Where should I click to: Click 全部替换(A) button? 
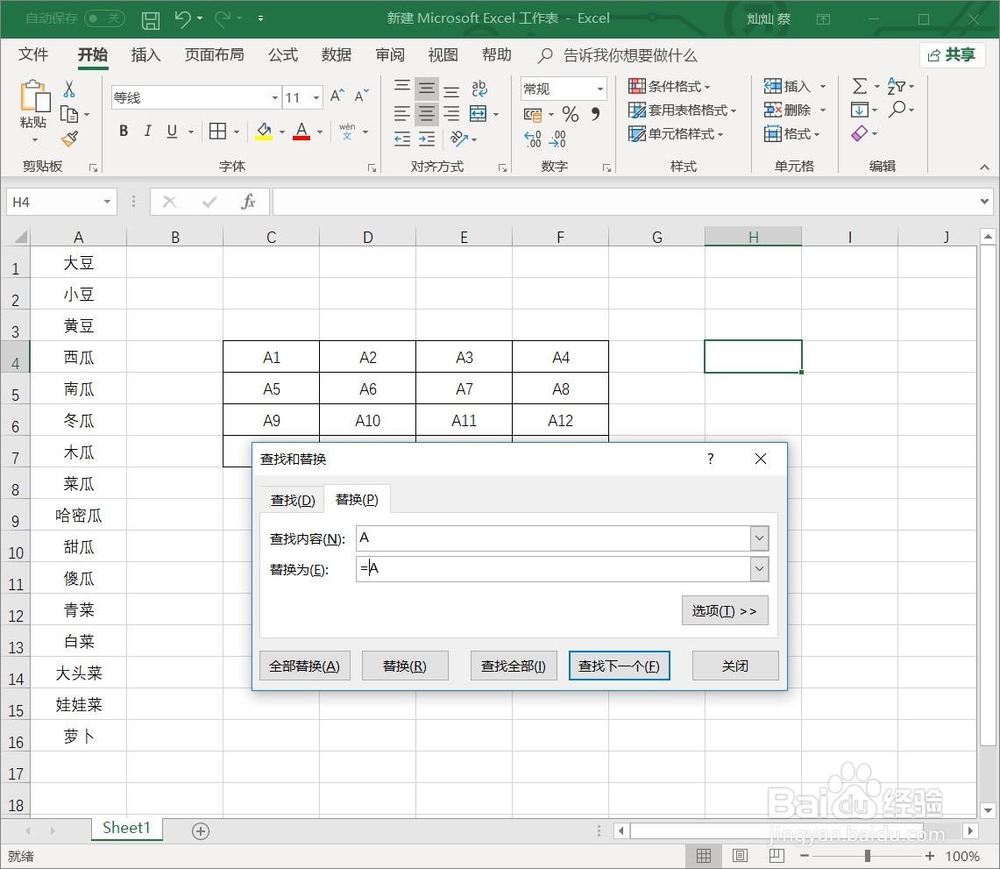click(x=304, y=666)
